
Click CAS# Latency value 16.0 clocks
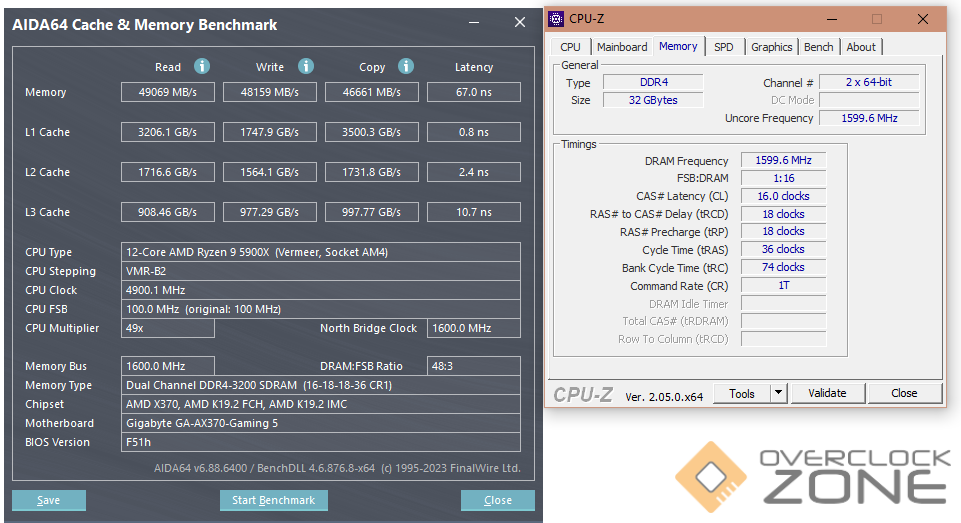783,196
